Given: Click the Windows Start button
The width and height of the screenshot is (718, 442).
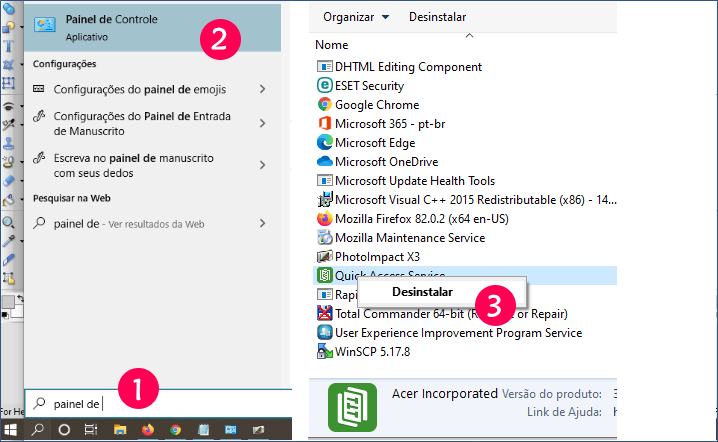Looking at the screenshot, I should (10, 430).
